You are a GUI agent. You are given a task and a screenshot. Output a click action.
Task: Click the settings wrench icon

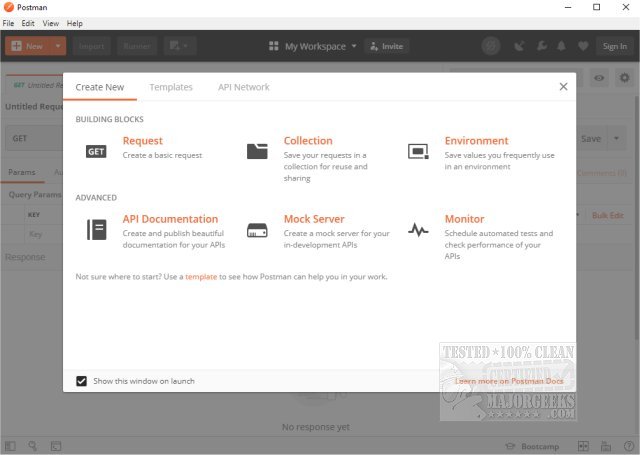coord(541,46)
